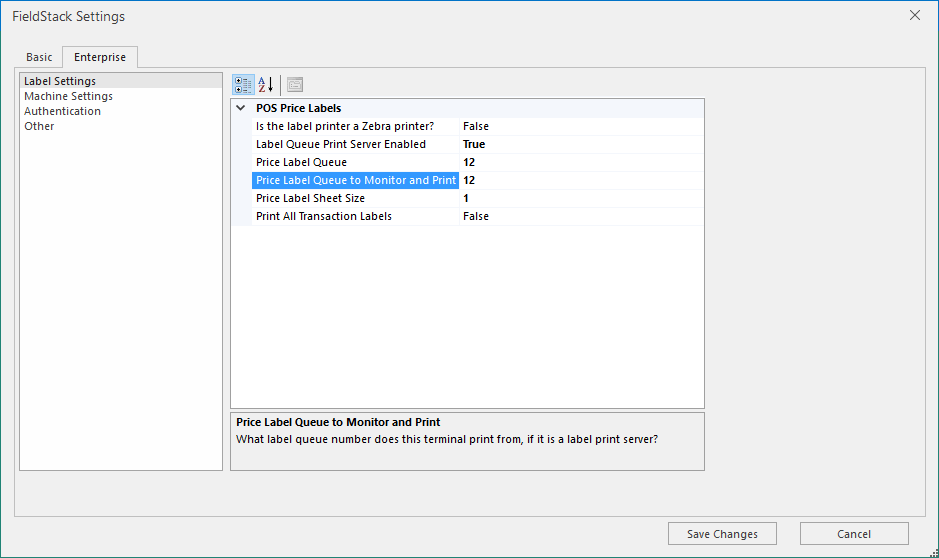
Task: Edit Price Label Sheet Size value 1
Action: (x=581, y=198)
